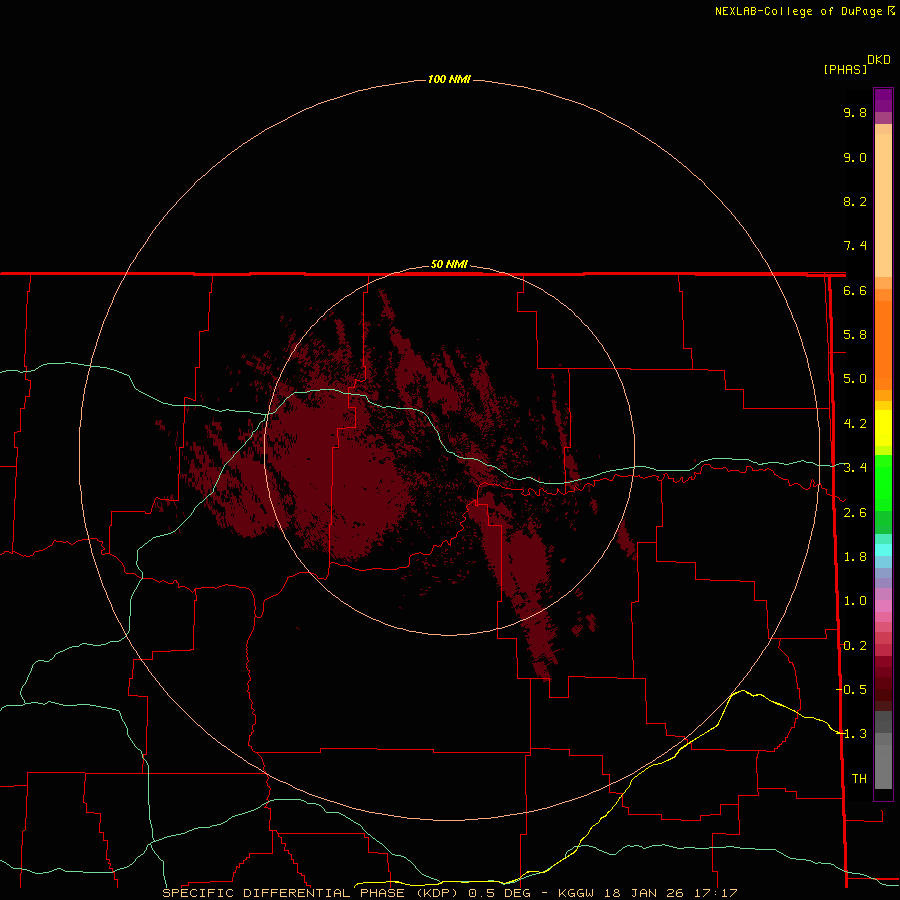The image size is (900, 900).
Task: Click the 1.8 legend value
Action: pyautogui.click(x=855, y=557)
